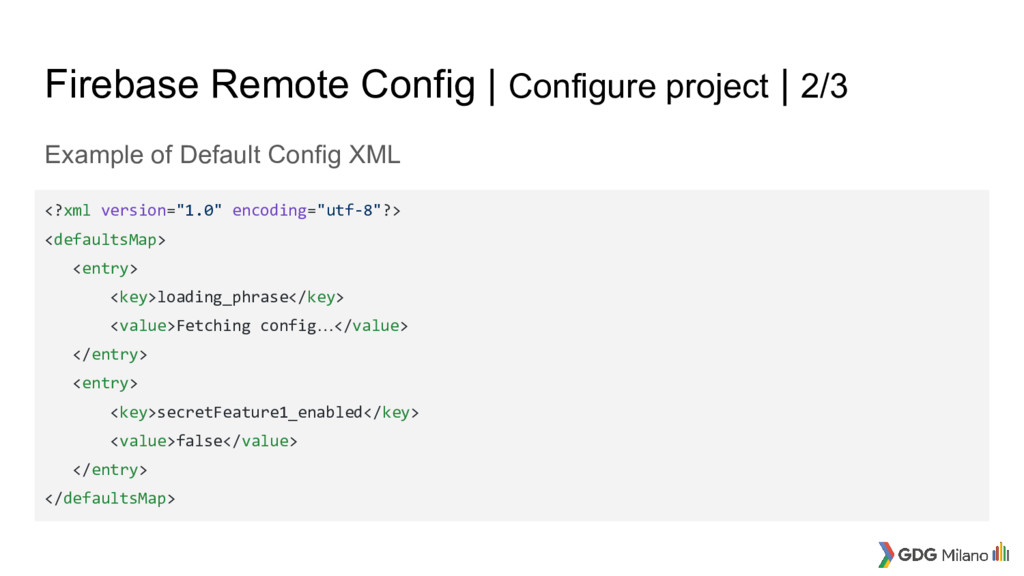The width and height of the screenshot is (1024, 576).
Task: Click the loading_phrase key text
Action: tap(223, 297)
